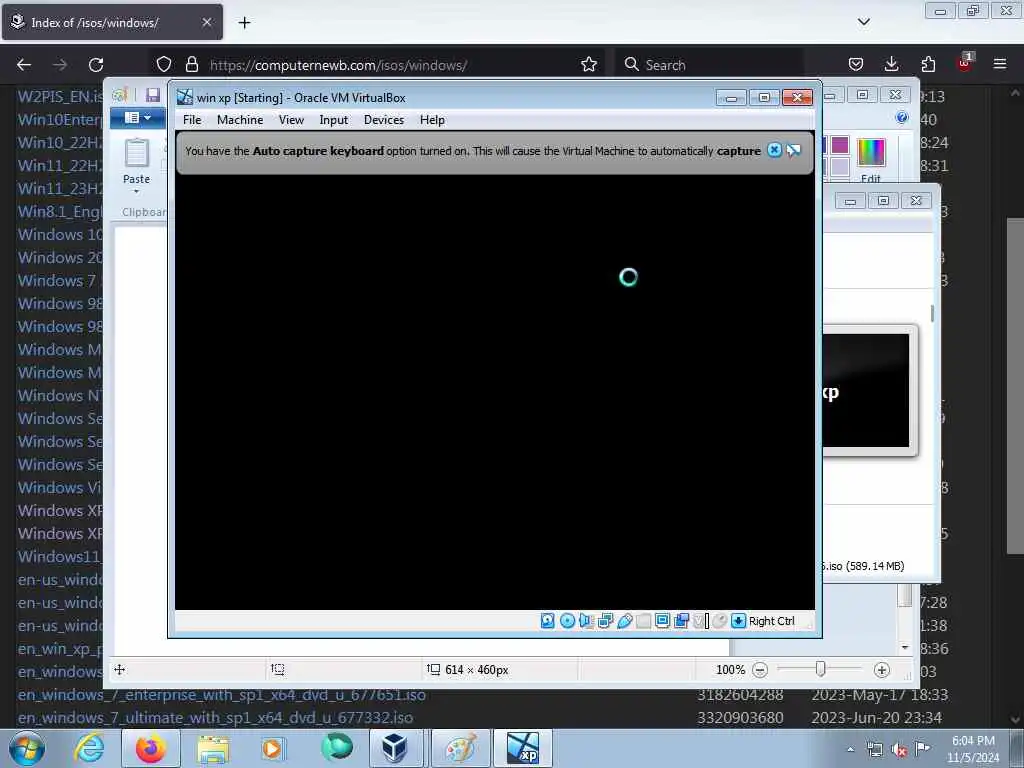Viewport: 1024px width, 768px height.
Task: Click the muted volume tray icon
Action: coord(899,750)
